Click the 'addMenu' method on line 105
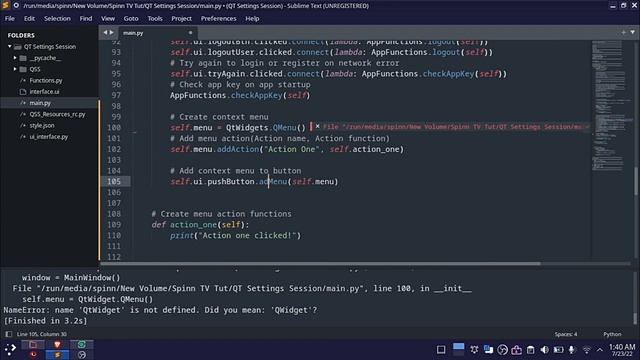This screenshot has height=360, width=640. point(273,181)
